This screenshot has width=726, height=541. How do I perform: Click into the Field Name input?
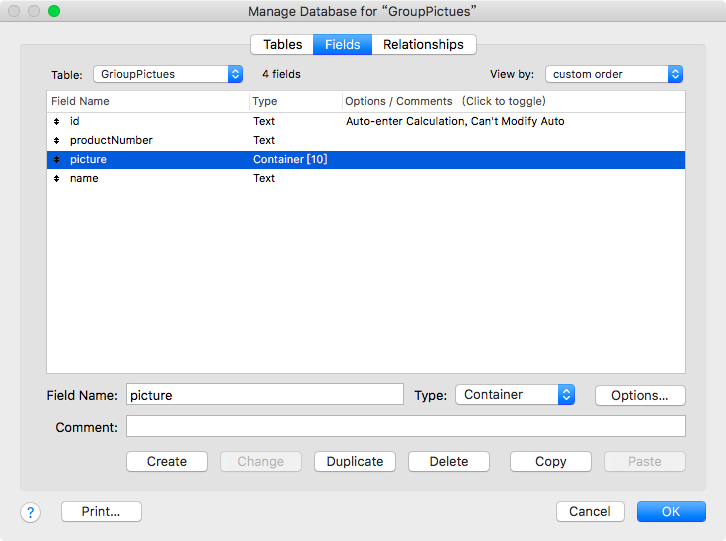[265, 395]
